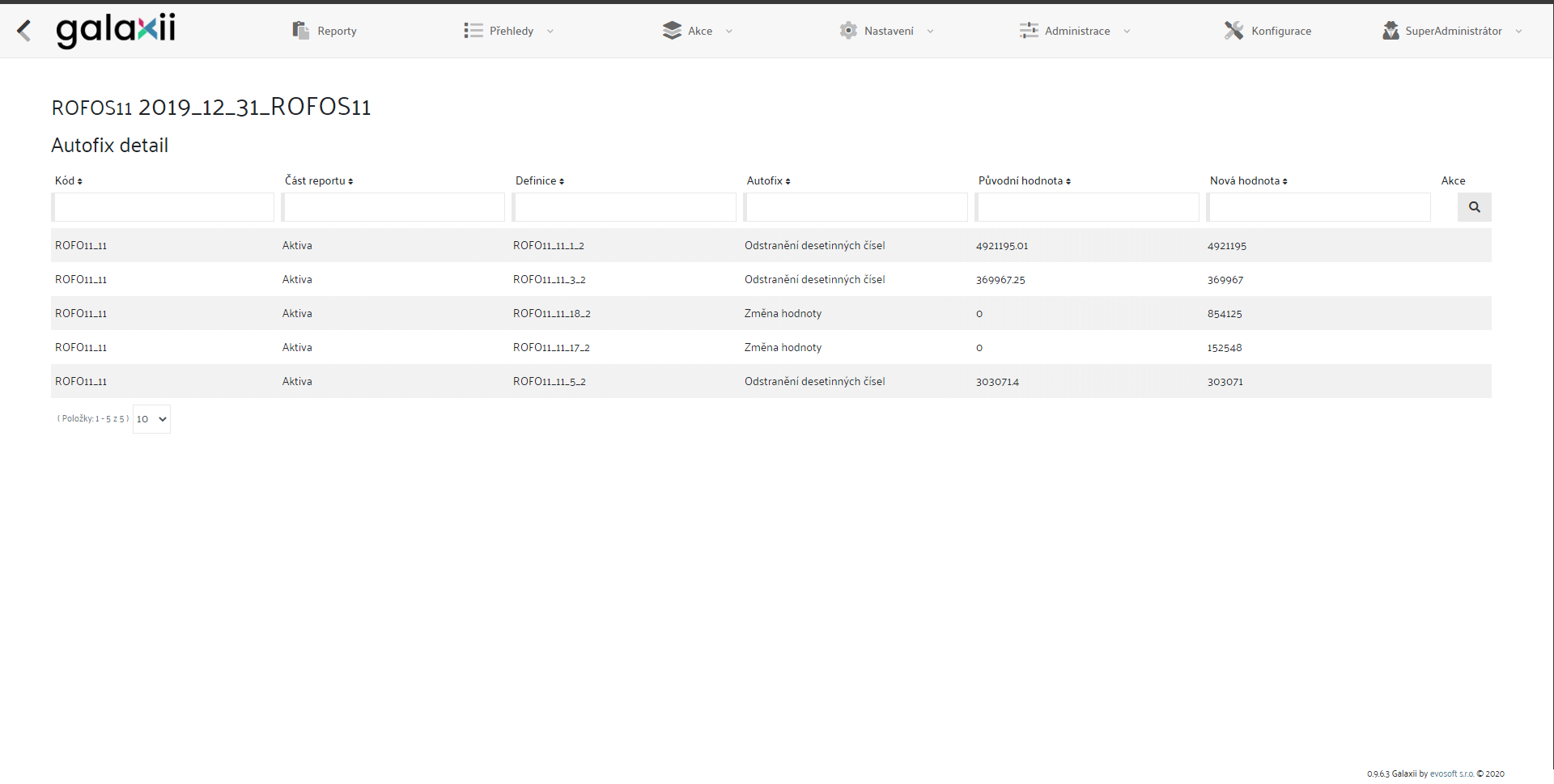The width and height of the screenshot is (1554, 784).
Task: Click the Reporty clipboard icon
Action: 301,31
